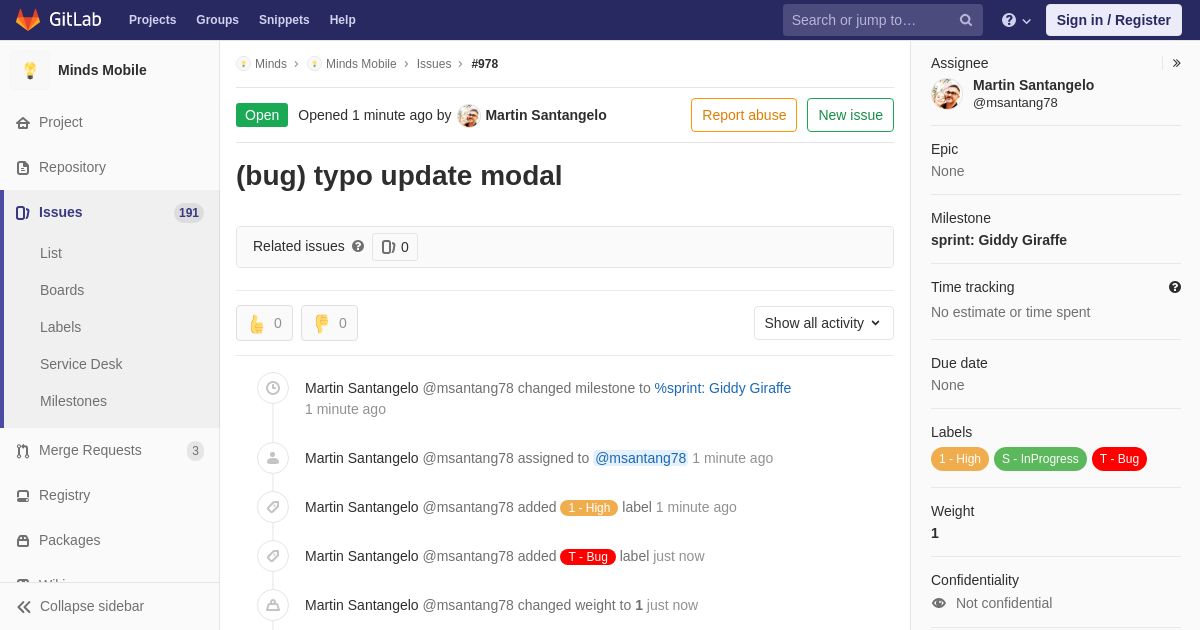Click Snippets in top navigation

(284, 20)
